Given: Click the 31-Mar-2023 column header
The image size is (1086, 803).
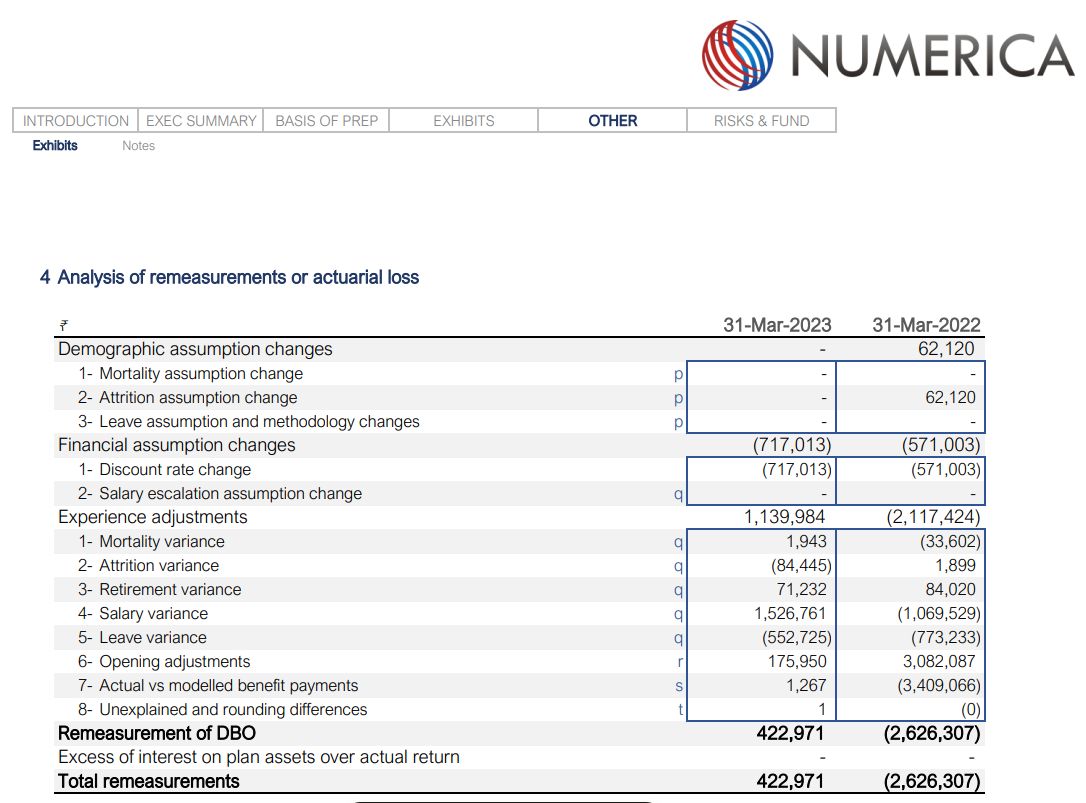Looking at the screenshot, I should pyautogui.click(x=777, y=325).
